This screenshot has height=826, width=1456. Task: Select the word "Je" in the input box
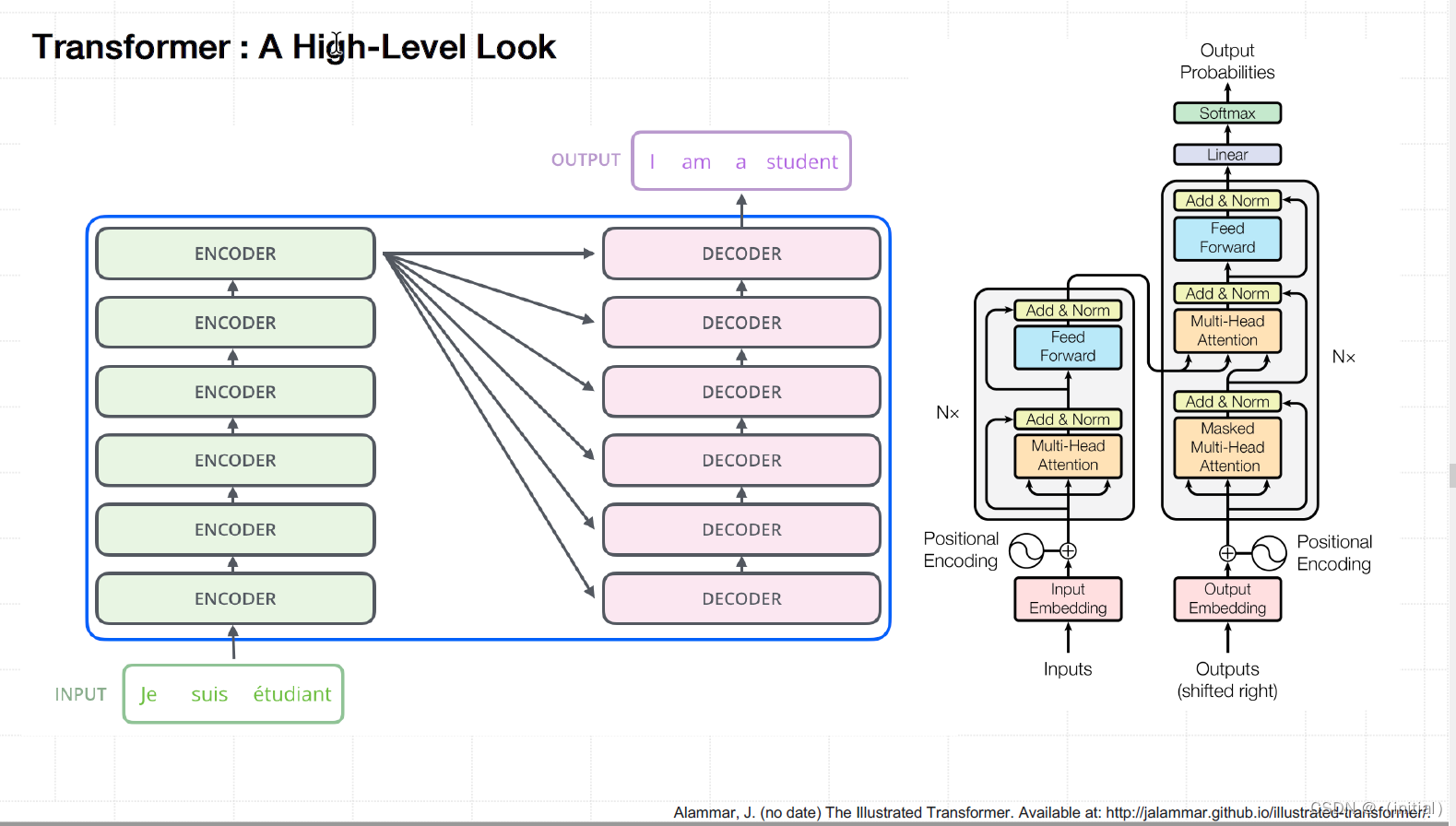click(x=148, y=694)
